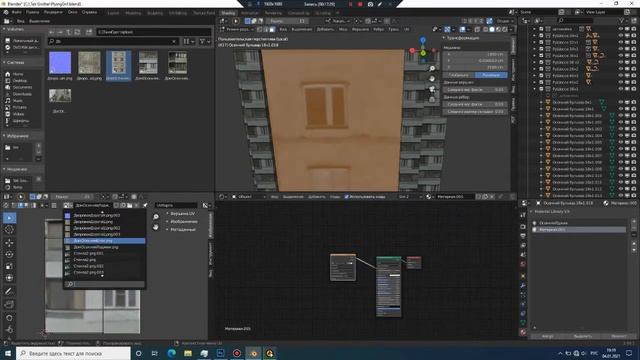Click the Material Output node in node editor

(x=414, y=262)
